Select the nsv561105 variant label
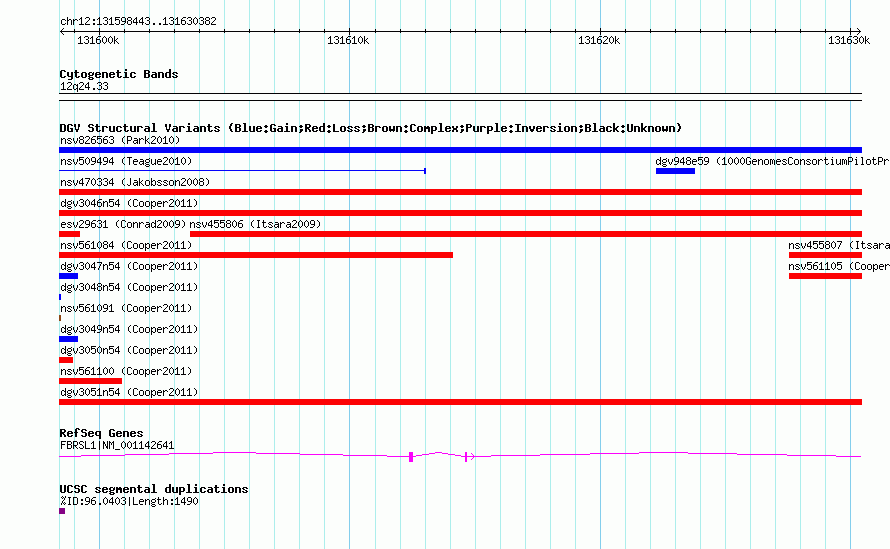The width and height of the screenshot is (890, 549). click(x=839, y=266)
